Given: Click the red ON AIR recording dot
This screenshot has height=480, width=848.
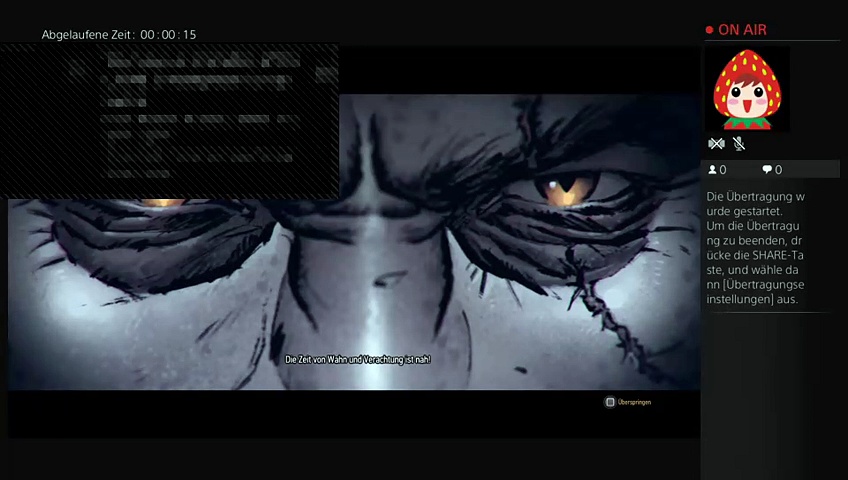Looking at the screenshot, I should pos(709,30).
